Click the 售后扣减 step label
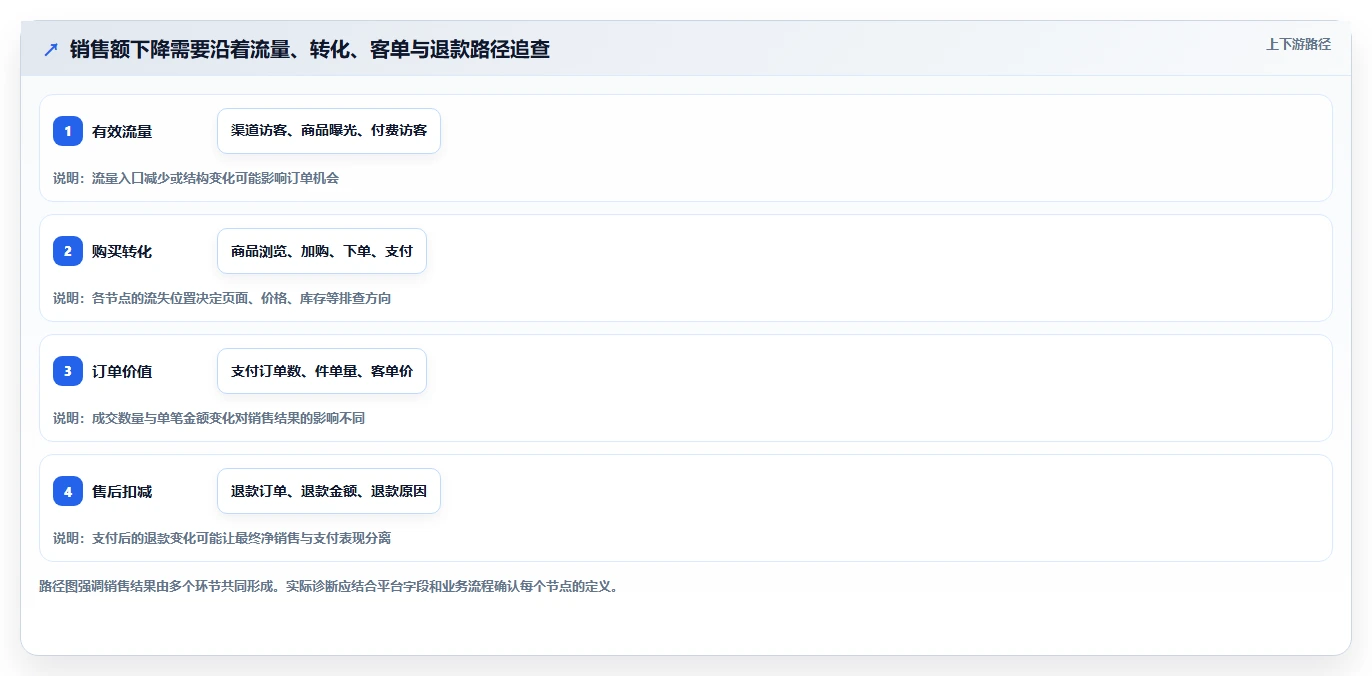This screenshot has width=1372, height=676. pyautogui.click(x=122, y=491)
